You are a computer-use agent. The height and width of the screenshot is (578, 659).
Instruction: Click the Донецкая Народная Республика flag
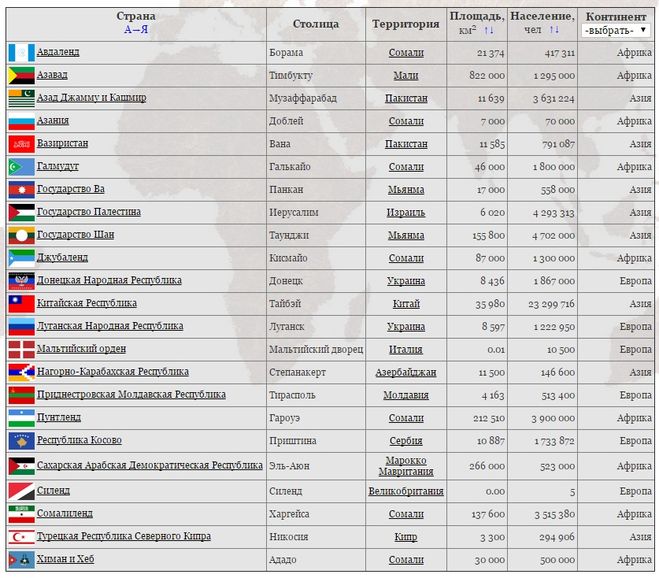point(20,281)
